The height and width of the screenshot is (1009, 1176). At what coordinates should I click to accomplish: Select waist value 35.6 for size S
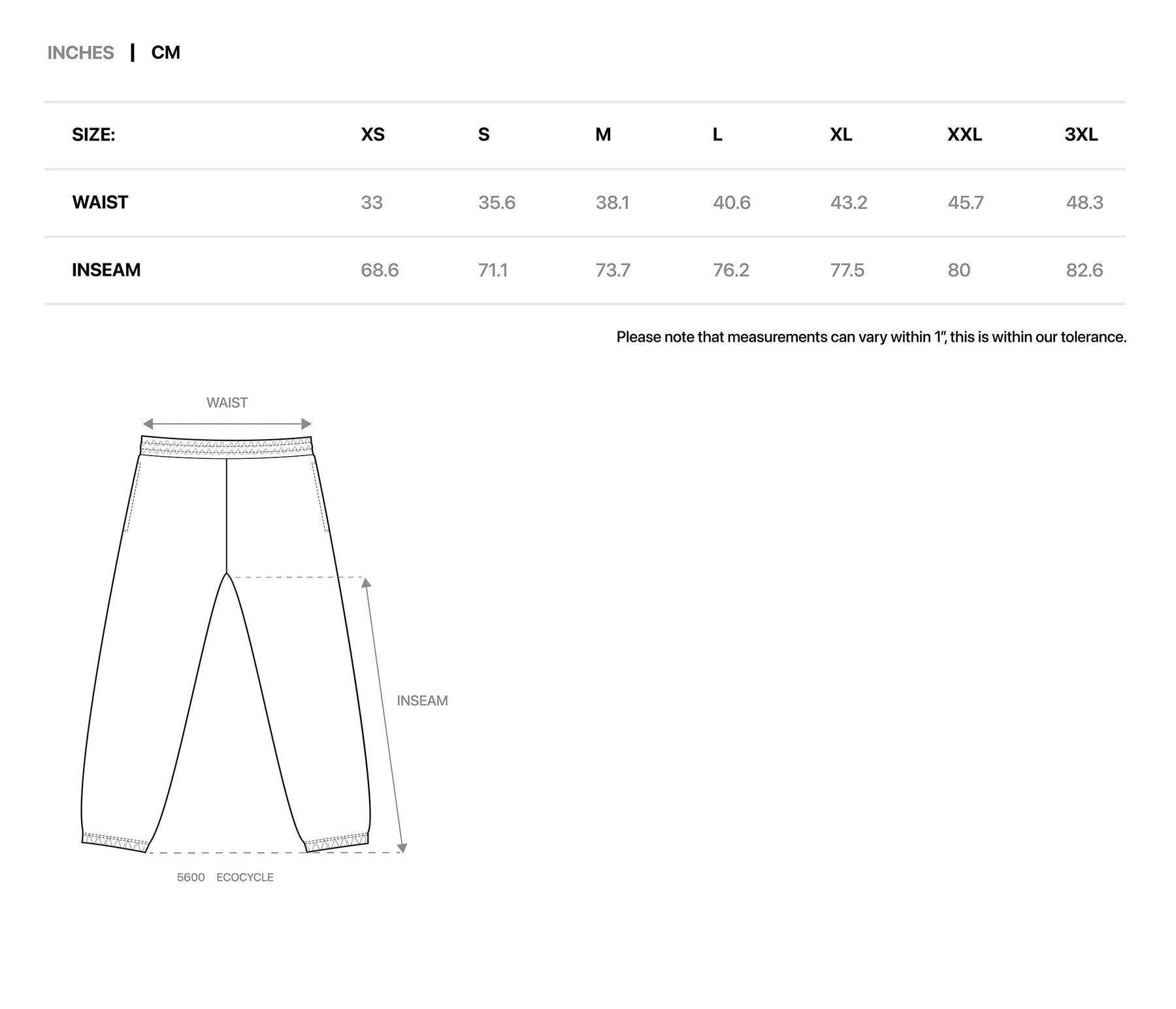497,203
